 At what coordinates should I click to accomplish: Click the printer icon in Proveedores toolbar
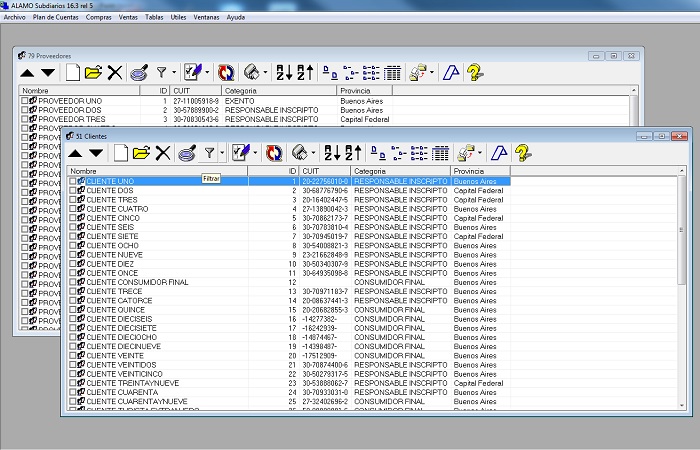pyautogui.click(x=252, y=72)
